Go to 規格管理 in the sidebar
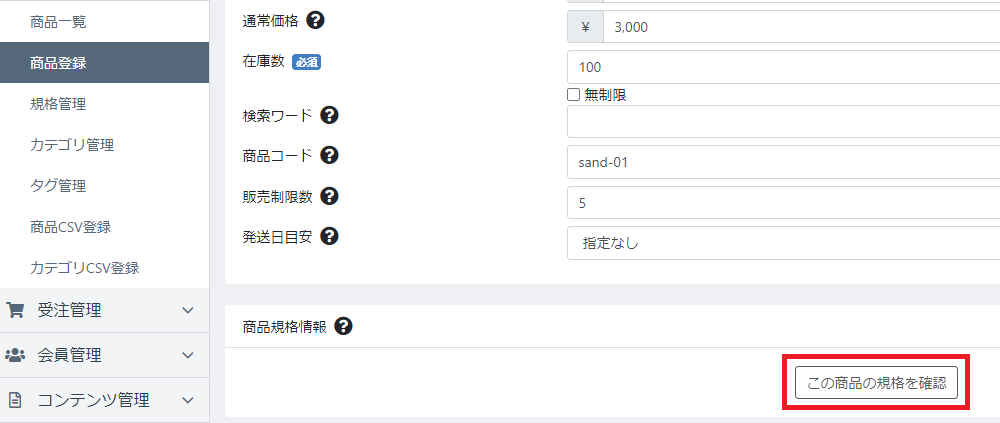 click(x=58, y=104)
